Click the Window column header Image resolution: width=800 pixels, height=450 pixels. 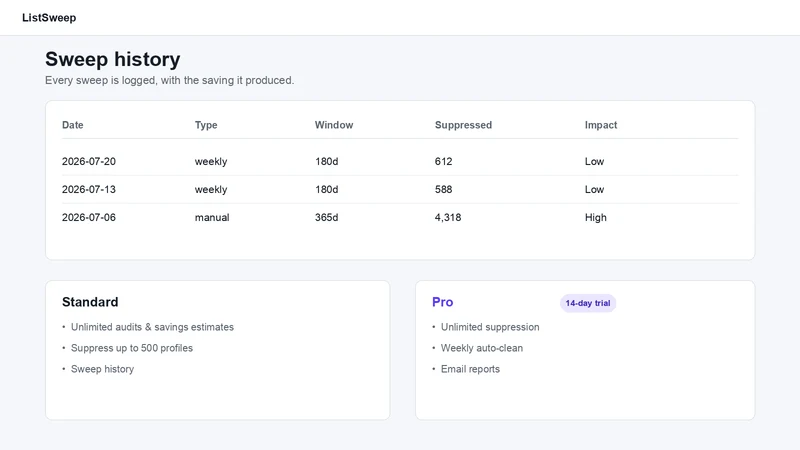click(334, 125)
